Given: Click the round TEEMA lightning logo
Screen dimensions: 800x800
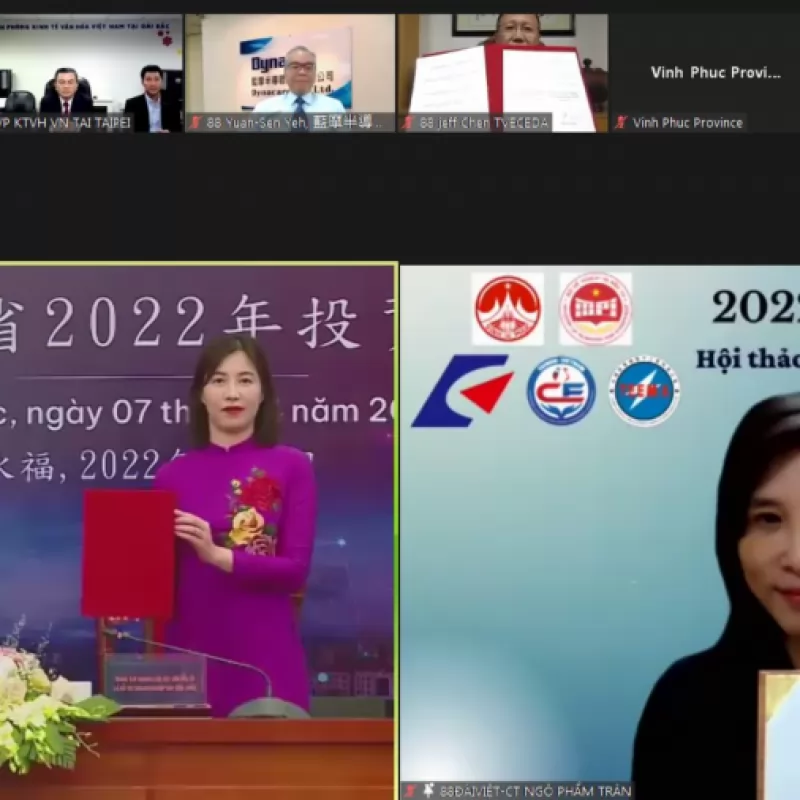Looking at the screenshot, I should point(644,392).
